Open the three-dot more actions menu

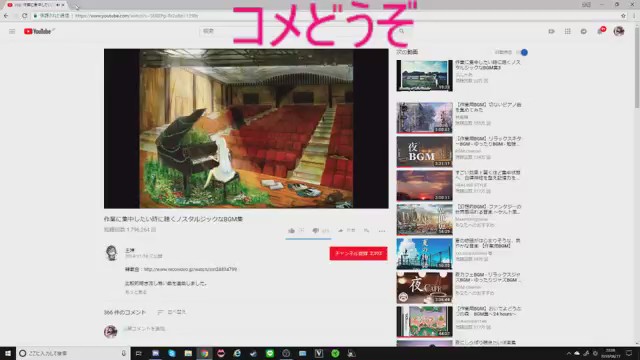382,231
